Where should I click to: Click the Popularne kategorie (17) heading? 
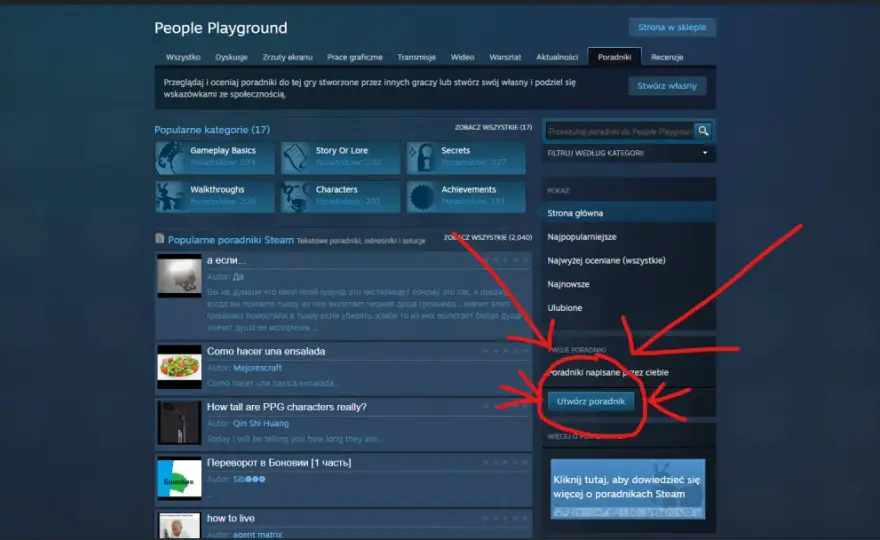(x=212, y=130)
